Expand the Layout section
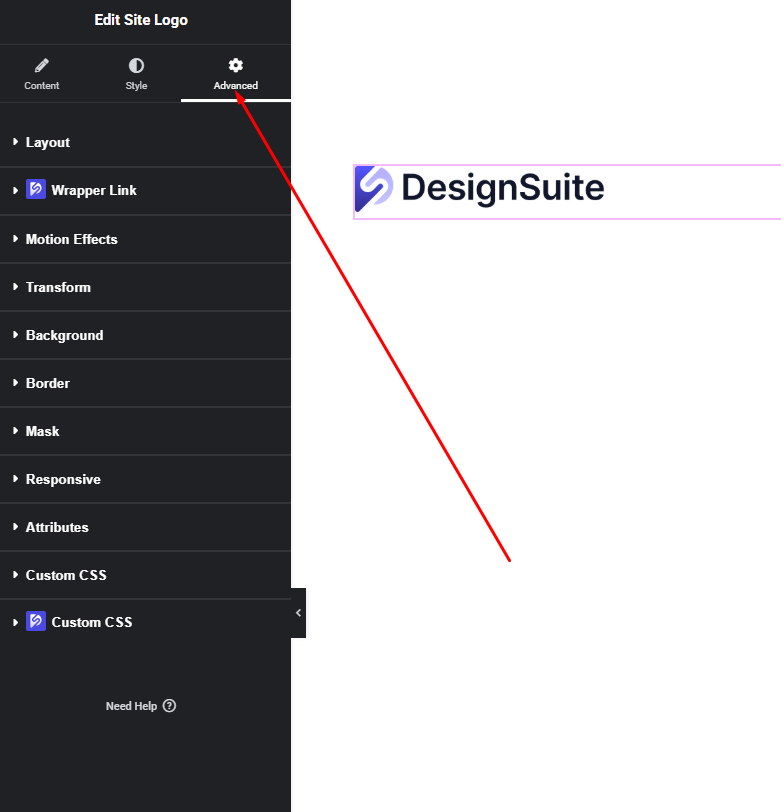This screenshot has height=812, width=781. [48, 143]
